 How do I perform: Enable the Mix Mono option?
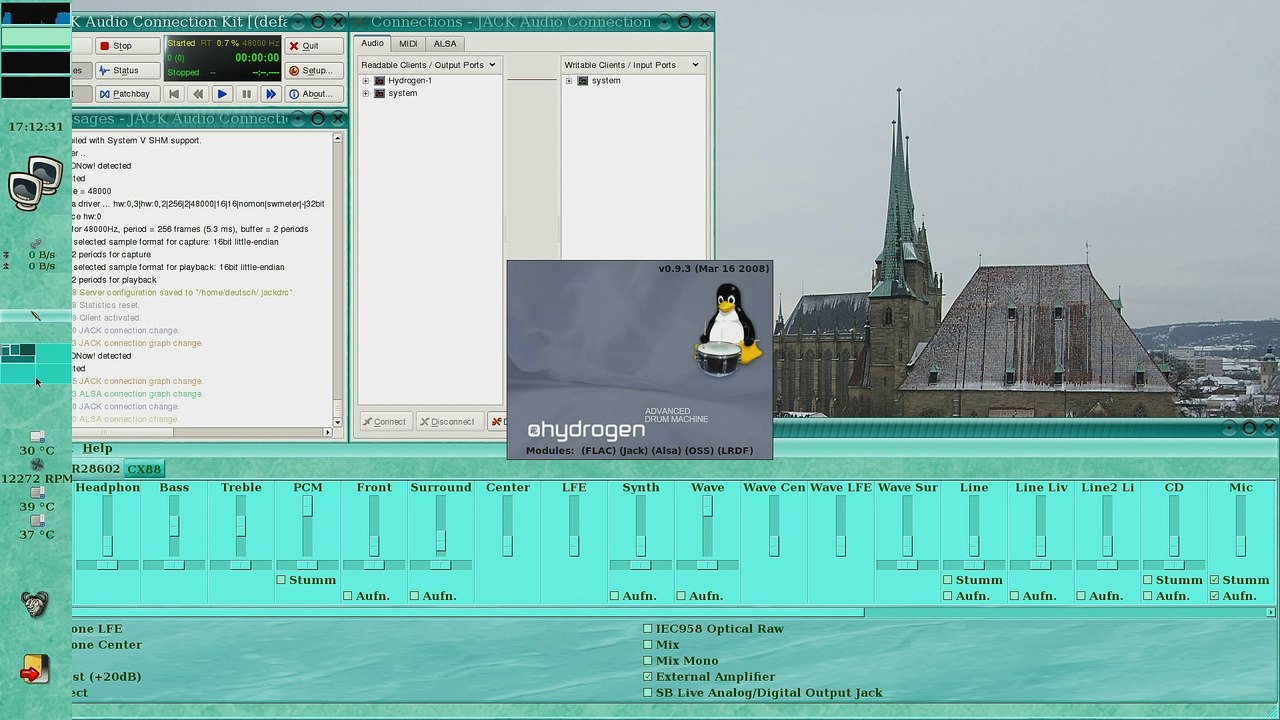[x=648, y=661]
